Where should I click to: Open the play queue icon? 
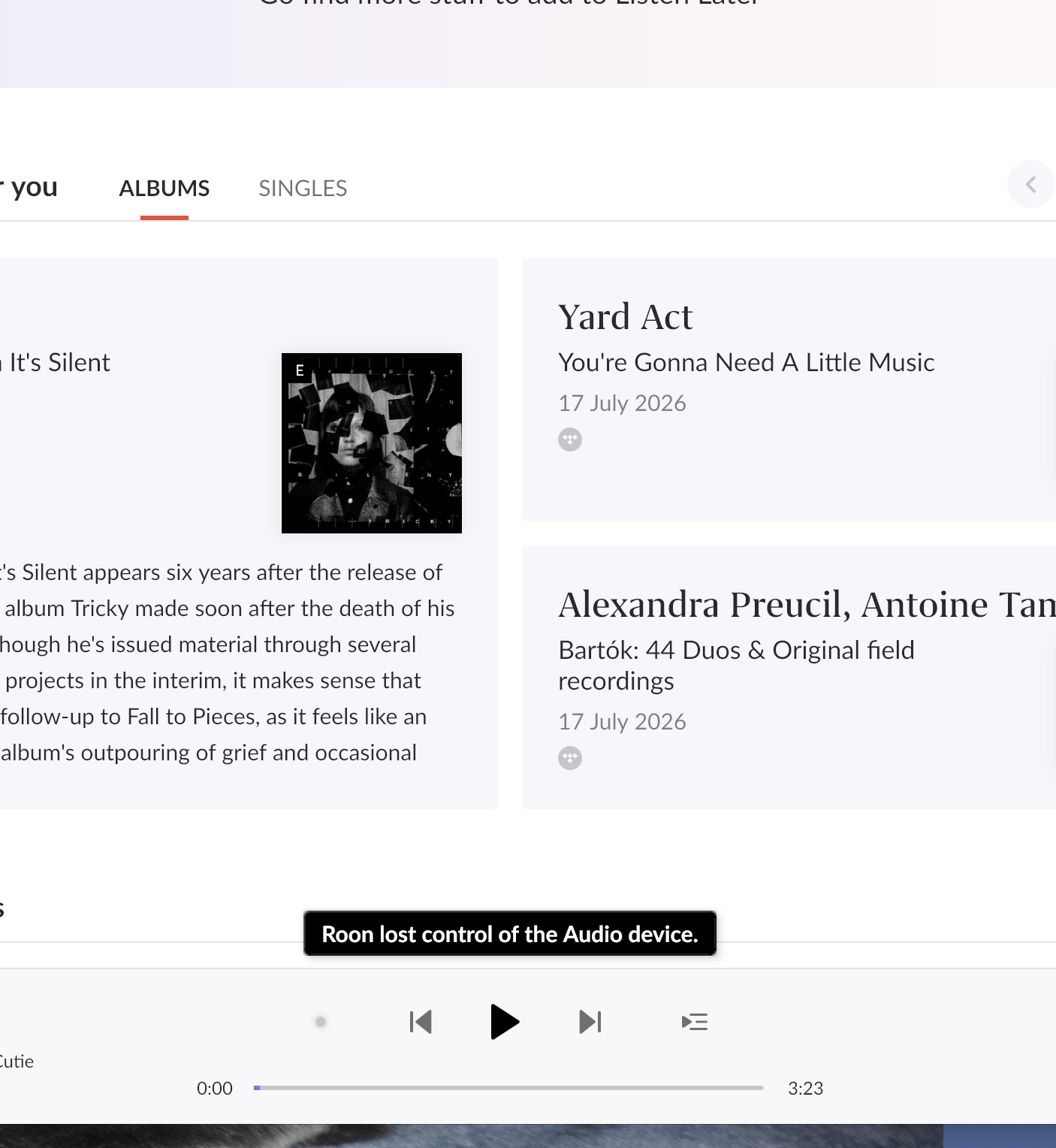pos(695,1022)
